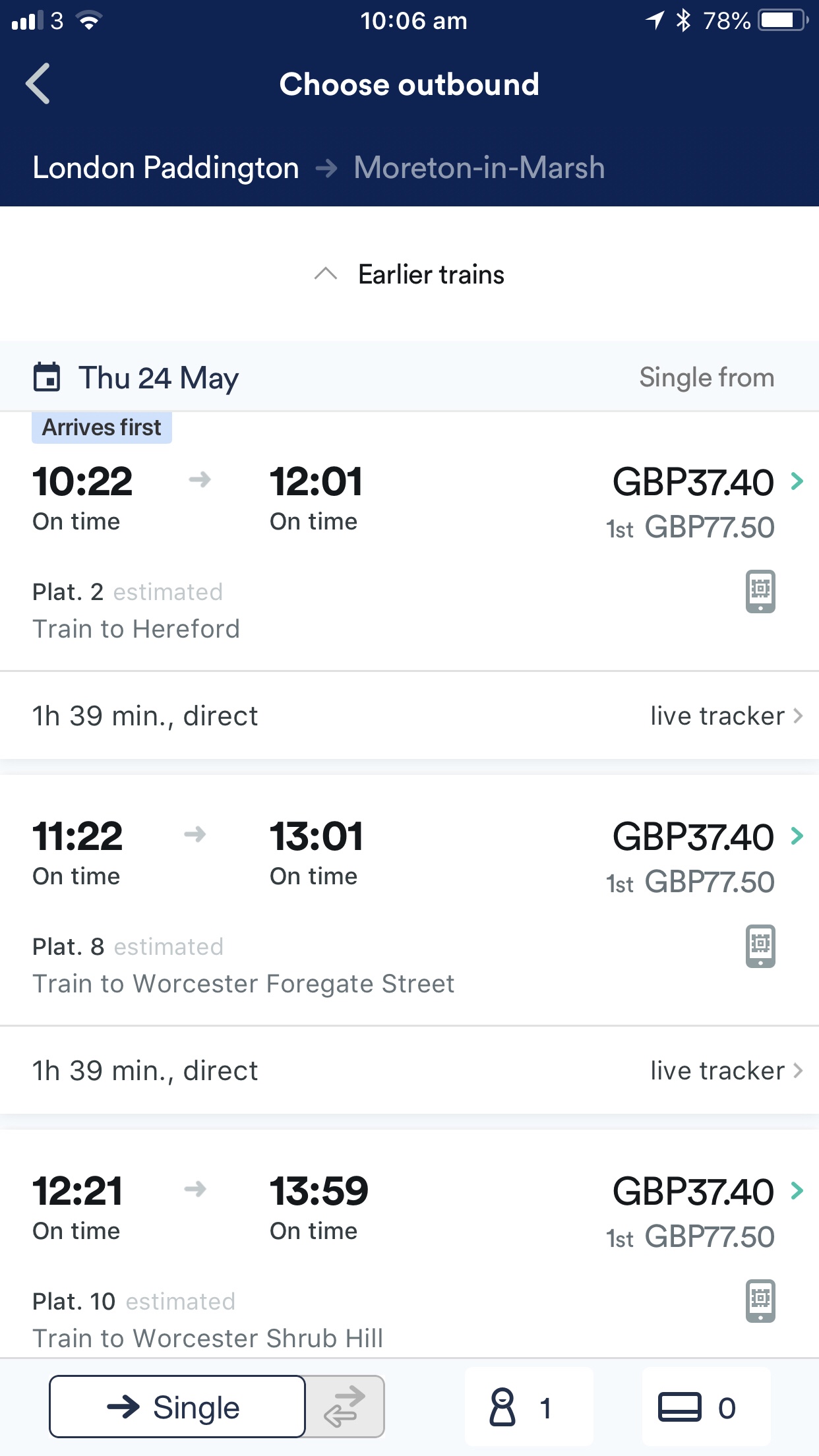Viewport: 819px width, 1456px height.
Task: Select the Single journey option
Action: (177, 1407)
